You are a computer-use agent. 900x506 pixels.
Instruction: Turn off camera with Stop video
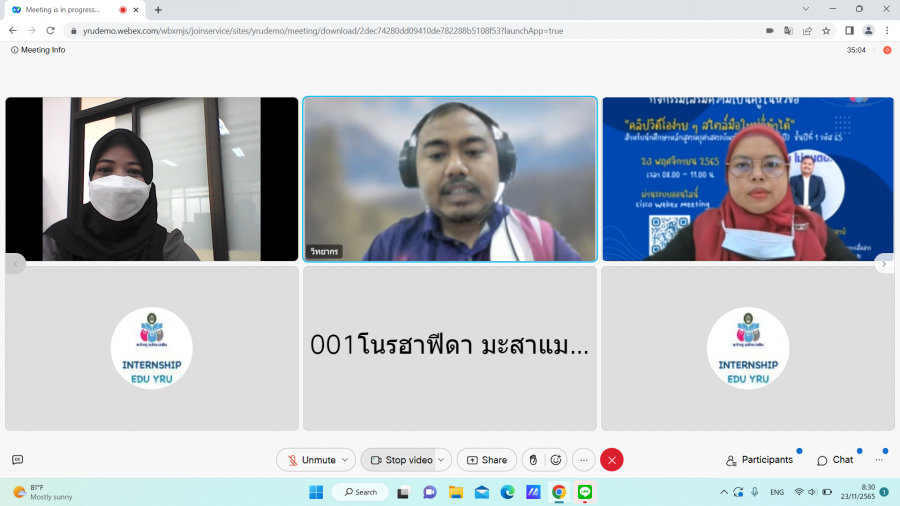[x=401, y=460]
